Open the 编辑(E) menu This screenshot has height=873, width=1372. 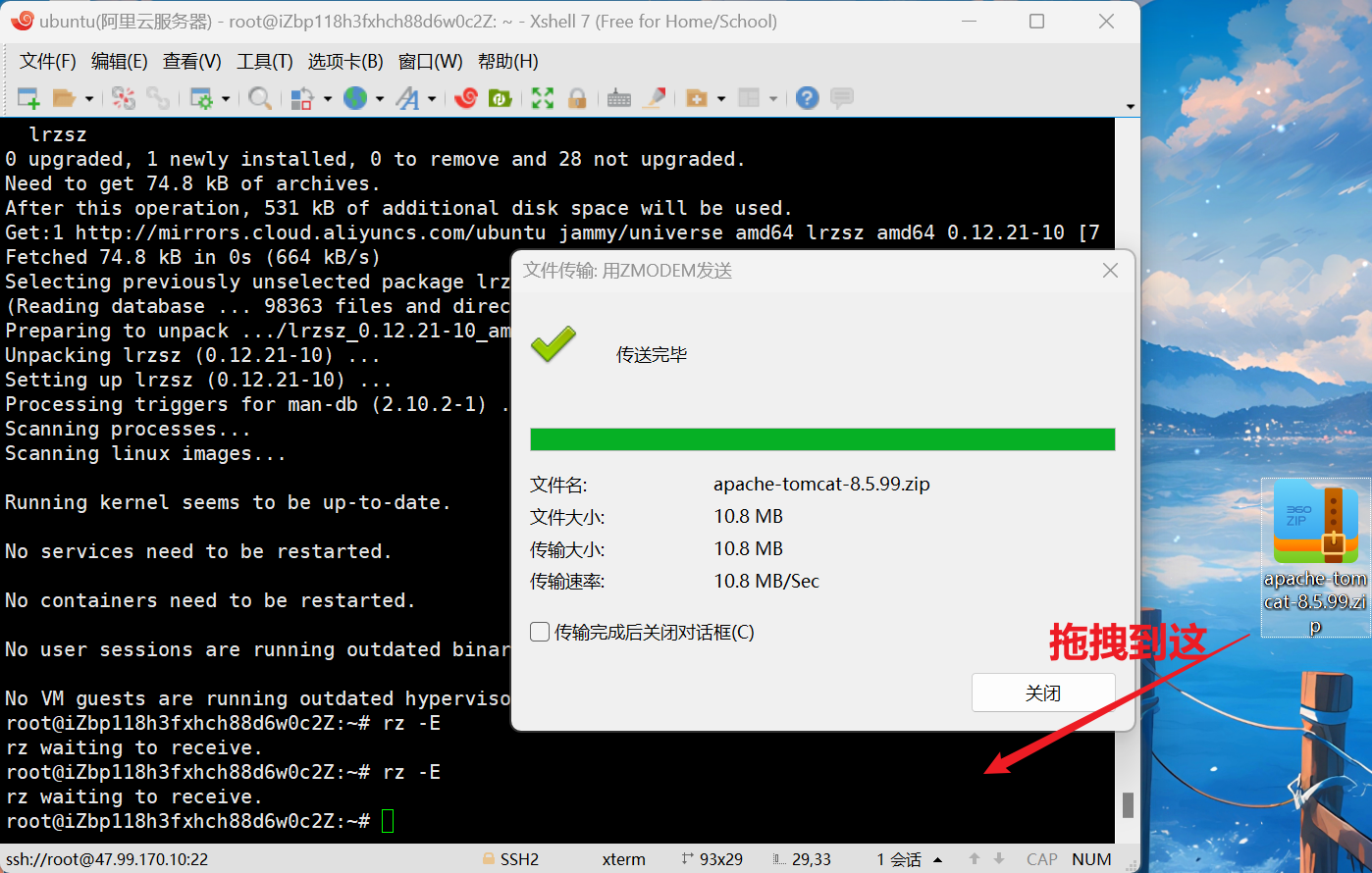pyautogui.click(x=119, y=61)
